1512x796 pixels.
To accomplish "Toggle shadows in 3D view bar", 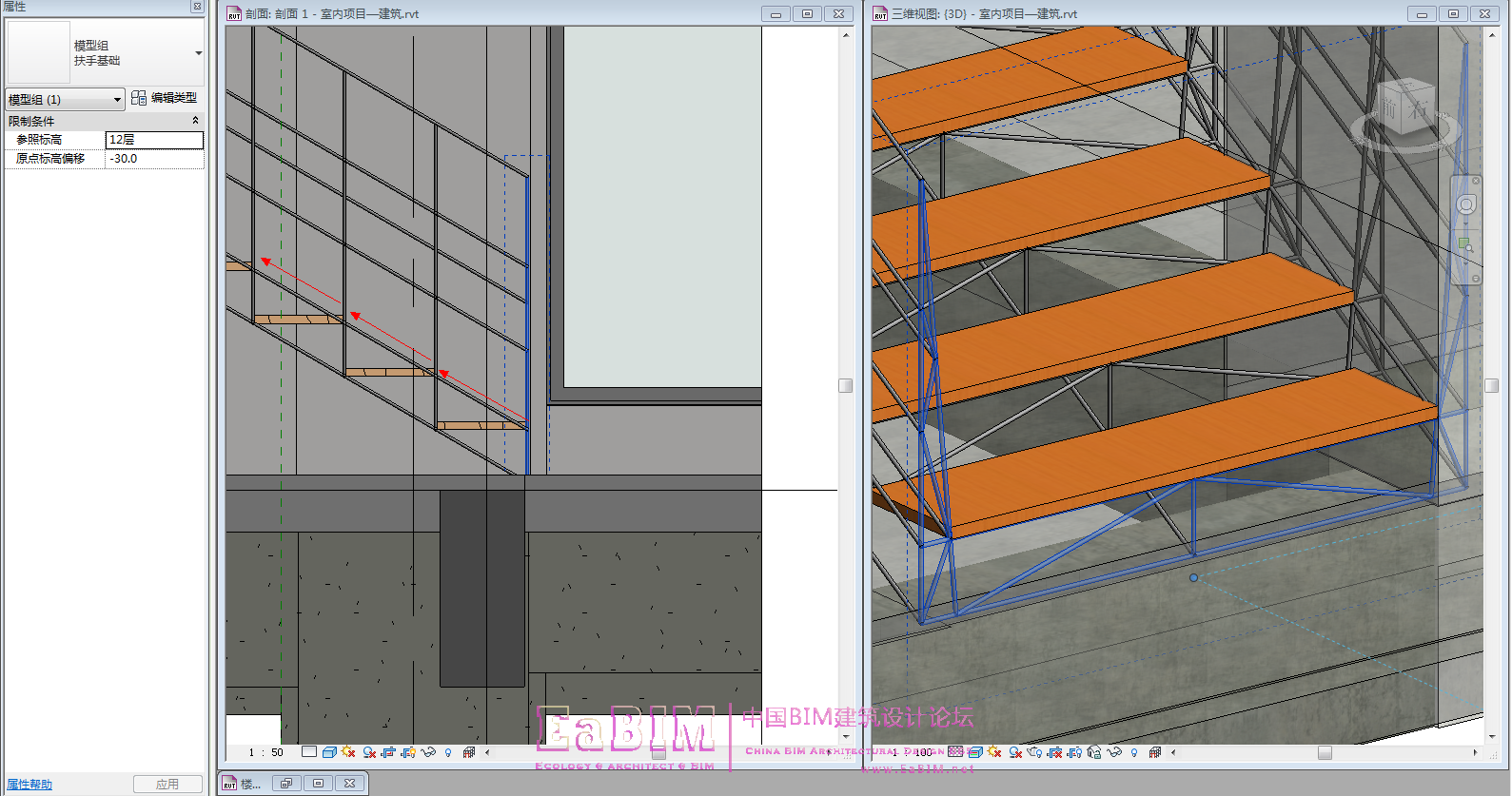I will [x=1015, y=752].
